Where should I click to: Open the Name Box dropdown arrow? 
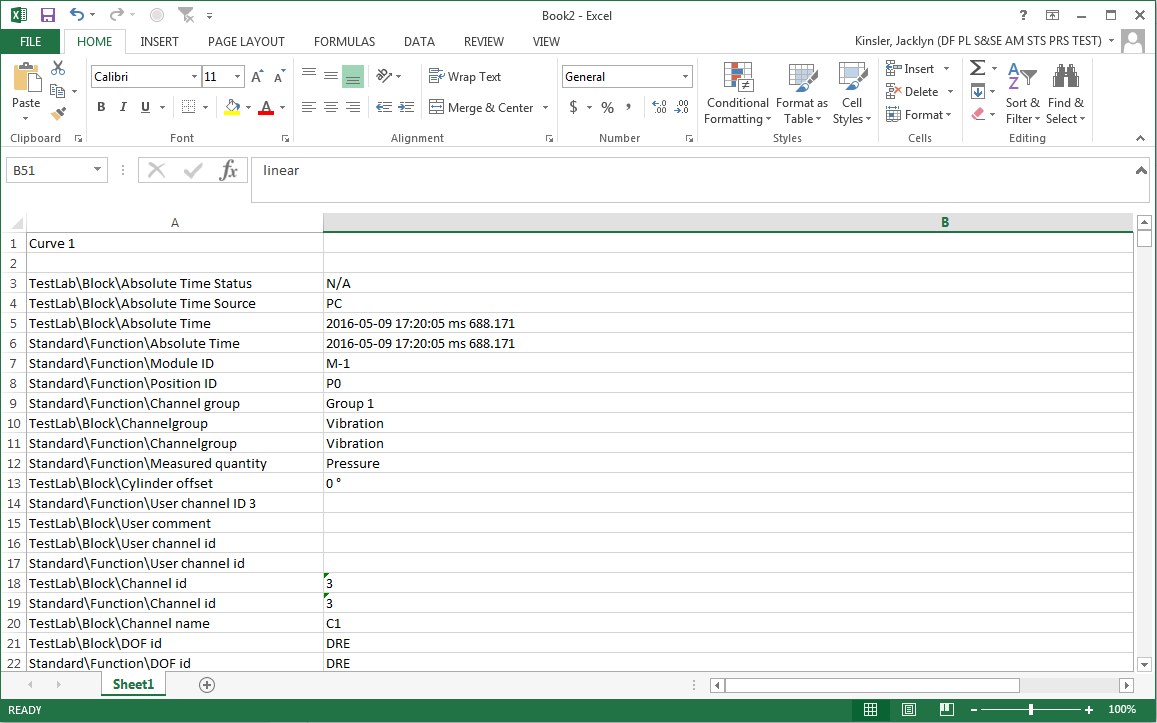pos(97,170)
